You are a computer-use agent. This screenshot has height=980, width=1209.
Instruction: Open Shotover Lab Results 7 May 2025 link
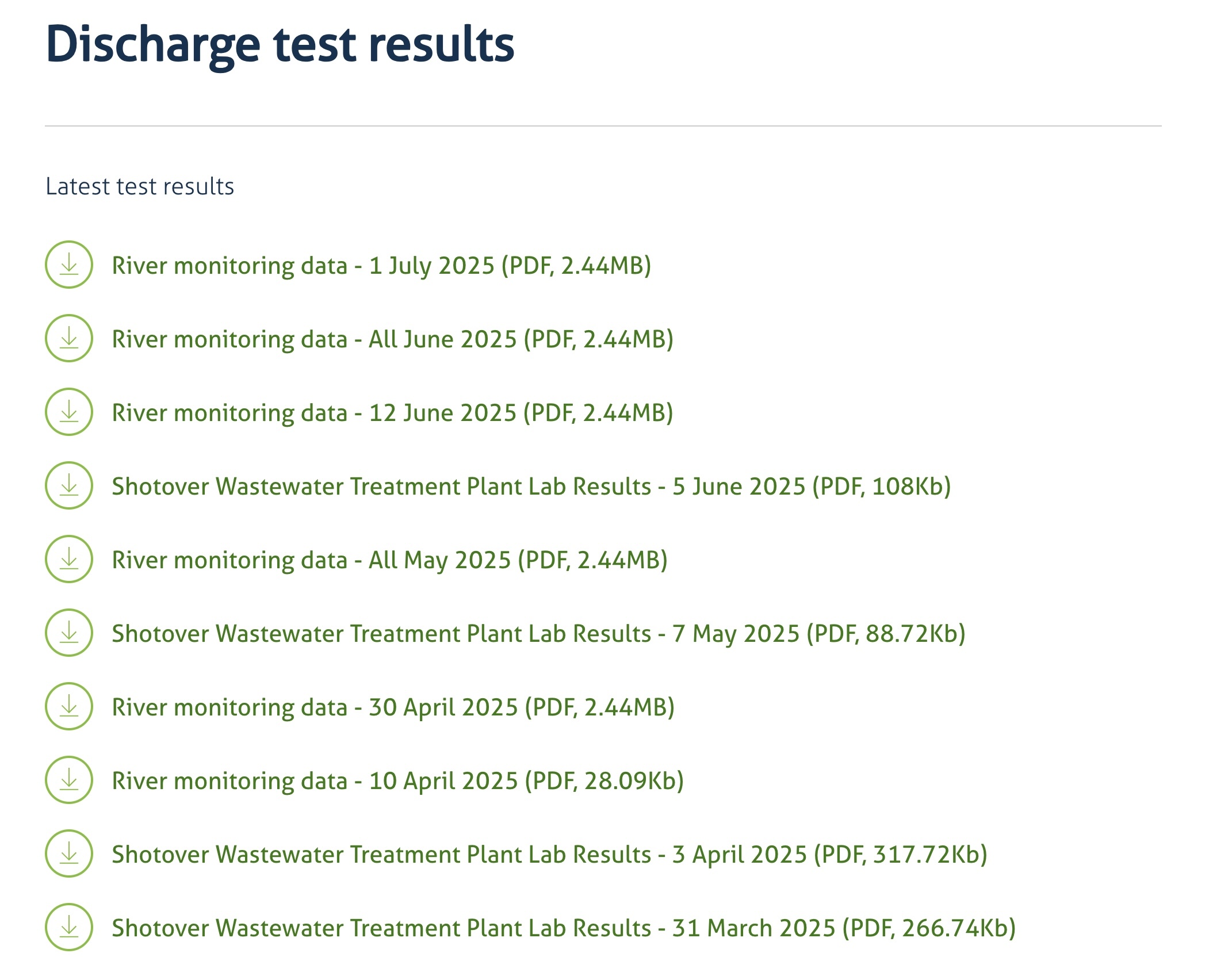coord(538,634)
